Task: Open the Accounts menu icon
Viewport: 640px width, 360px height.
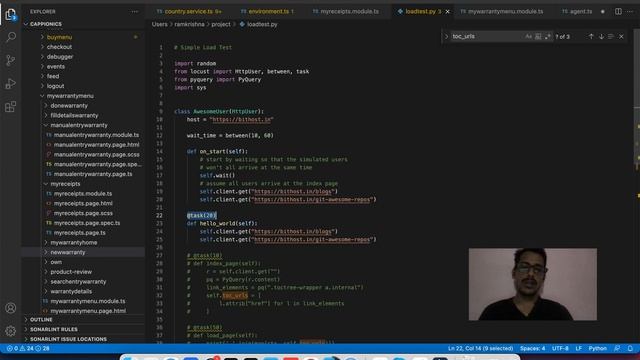Action: (11, 308)
